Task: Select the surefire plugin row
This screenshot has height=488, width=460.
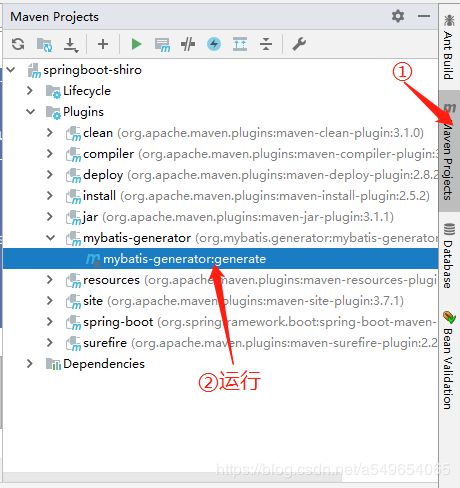Action: [221, 343]
